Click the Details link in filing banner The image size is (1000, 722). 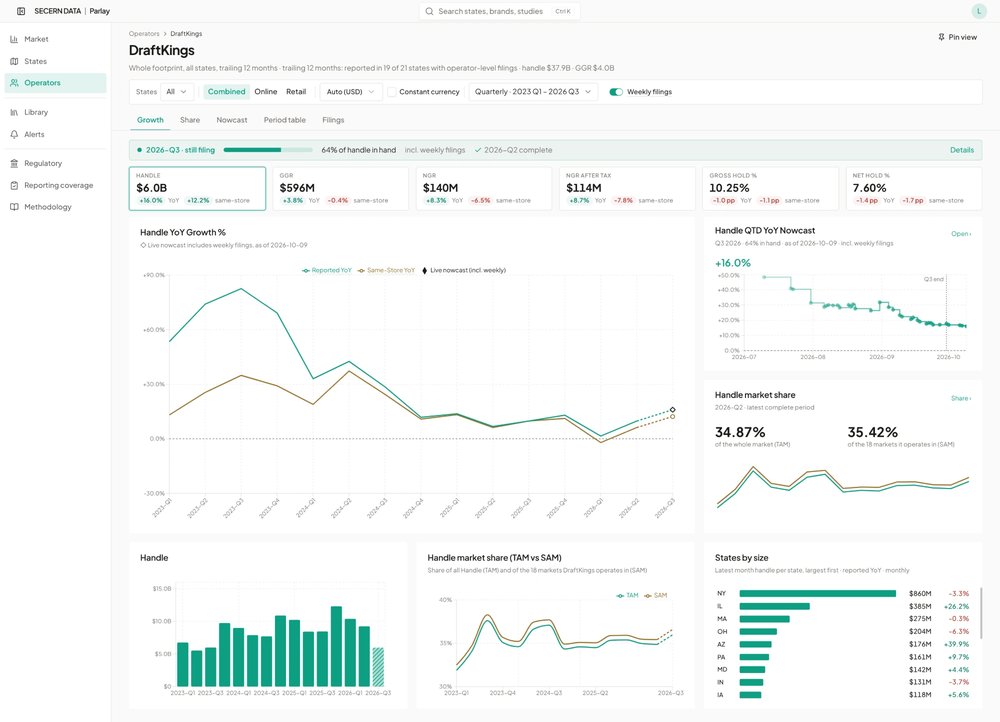tap(962, 150)
